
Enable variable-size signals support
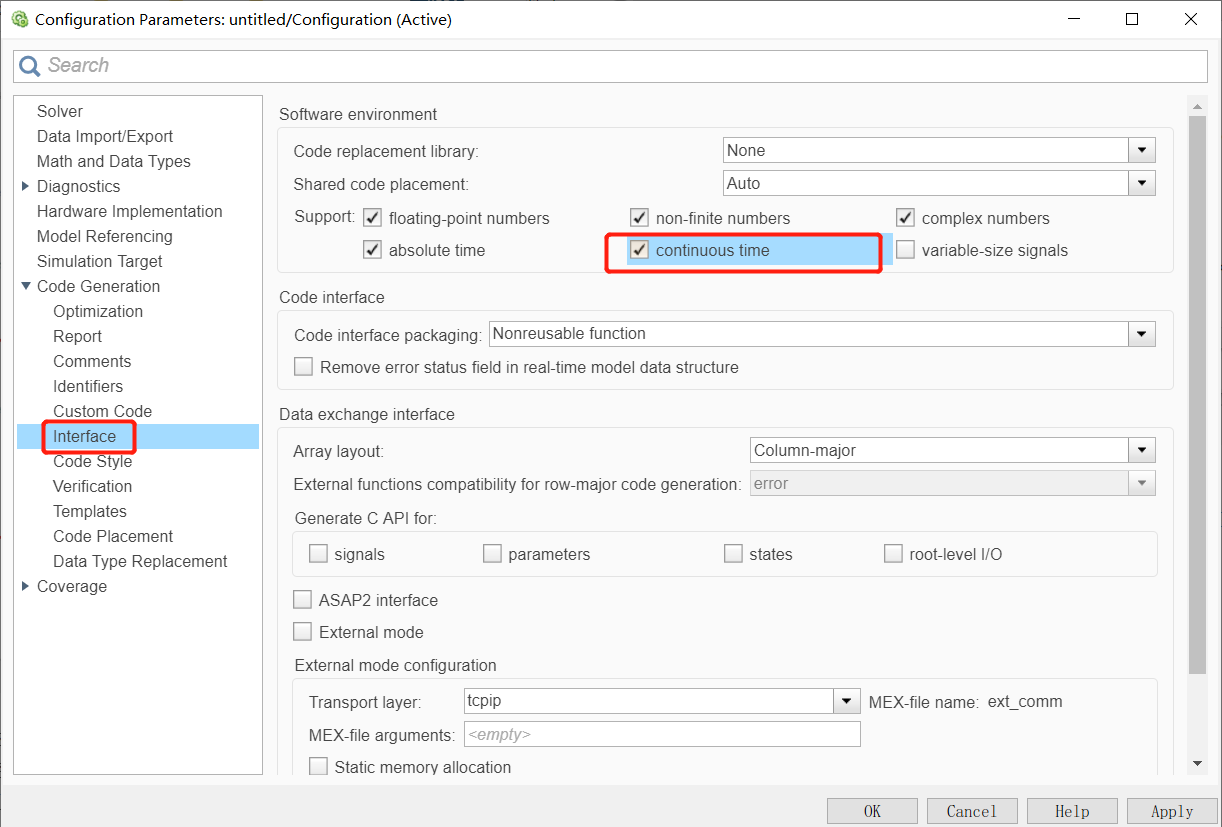[906, 250]
